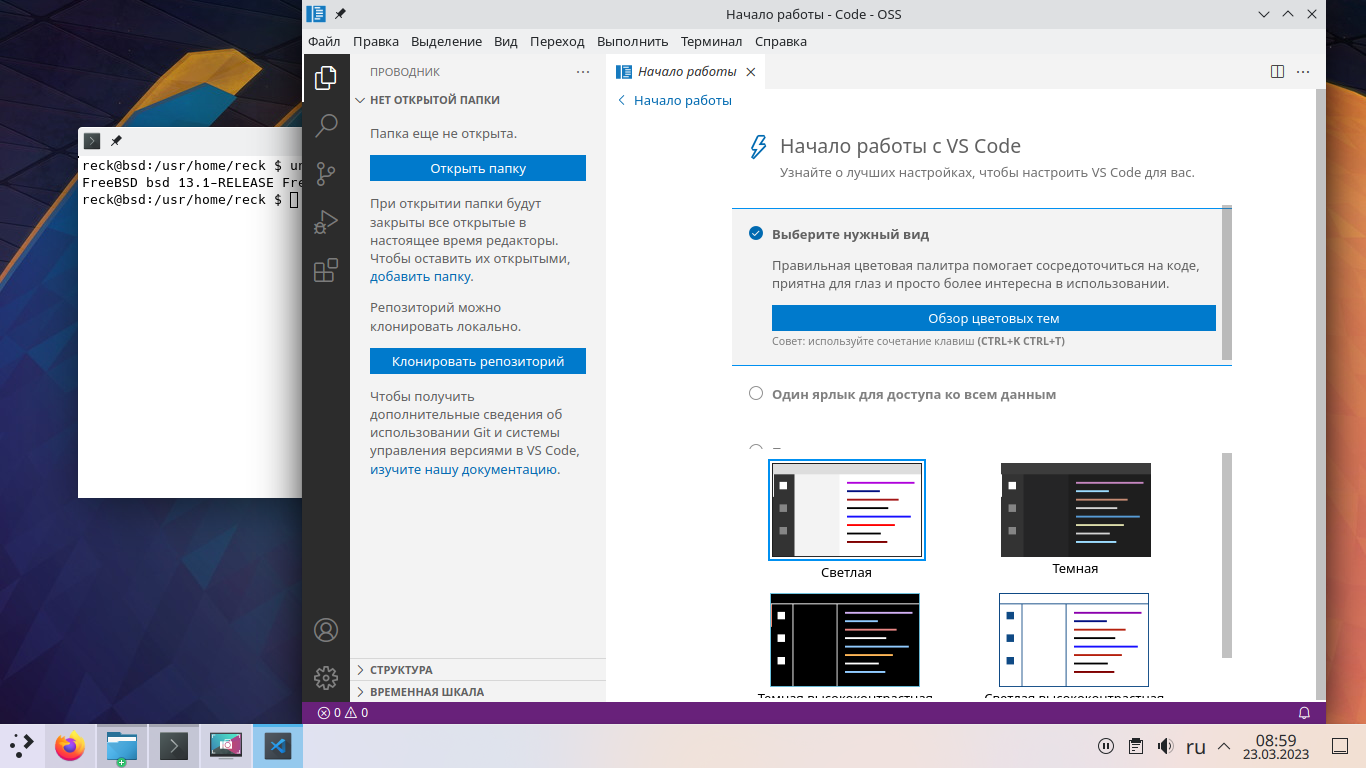
Task: Click the show desktop button in the panel
Action: [1342, 746]
